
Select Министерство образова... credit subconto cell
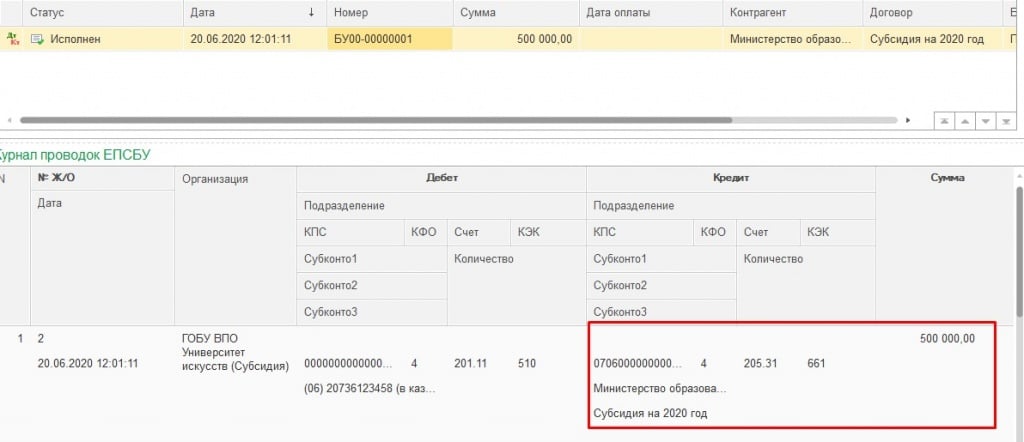click(x=660, y=388)
